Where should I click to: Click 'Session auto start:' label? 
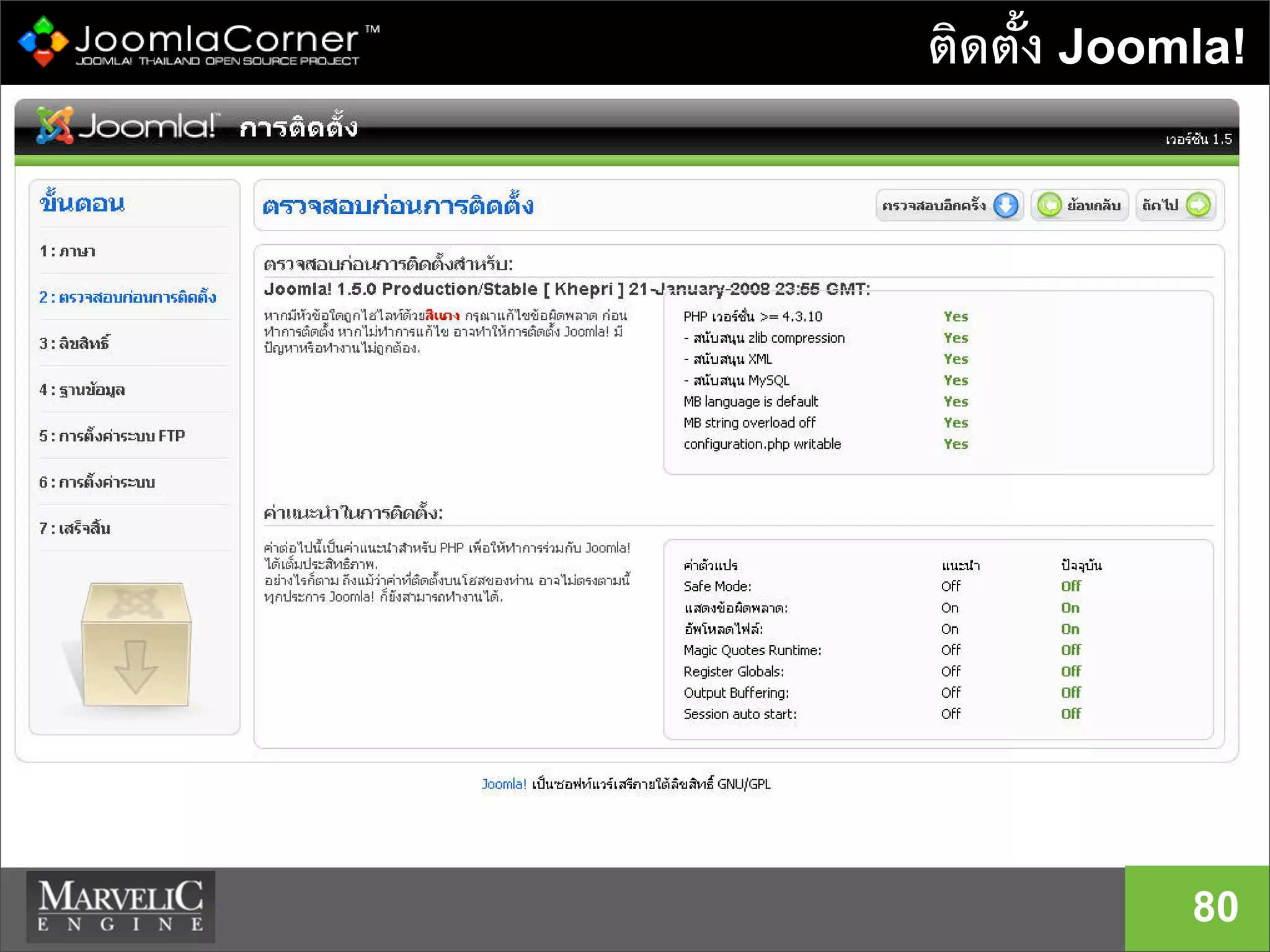pyautogui.click(x=740, y=714)
